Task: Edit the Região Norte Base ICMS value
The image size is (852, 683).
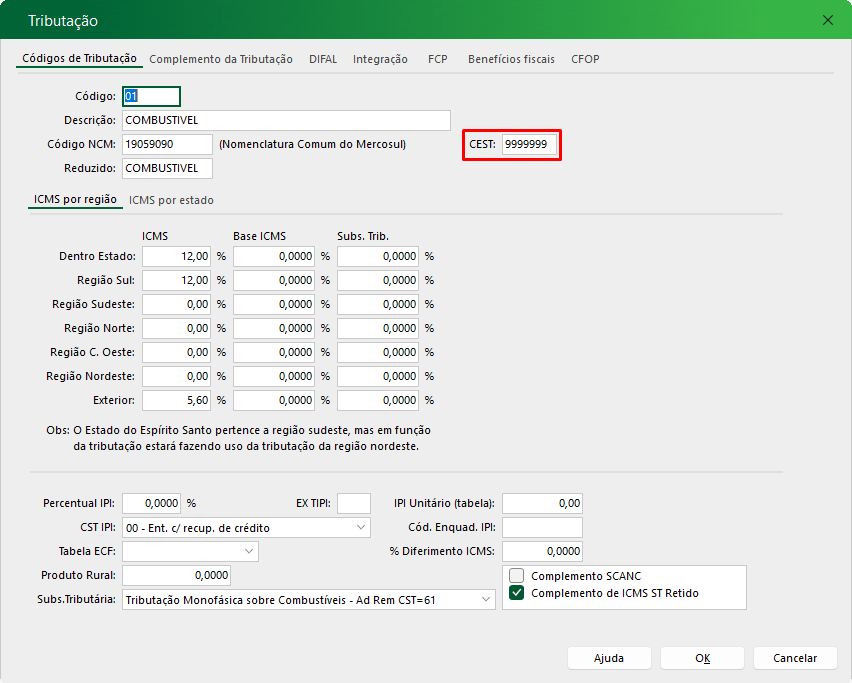Action: (x=274, y=328)
